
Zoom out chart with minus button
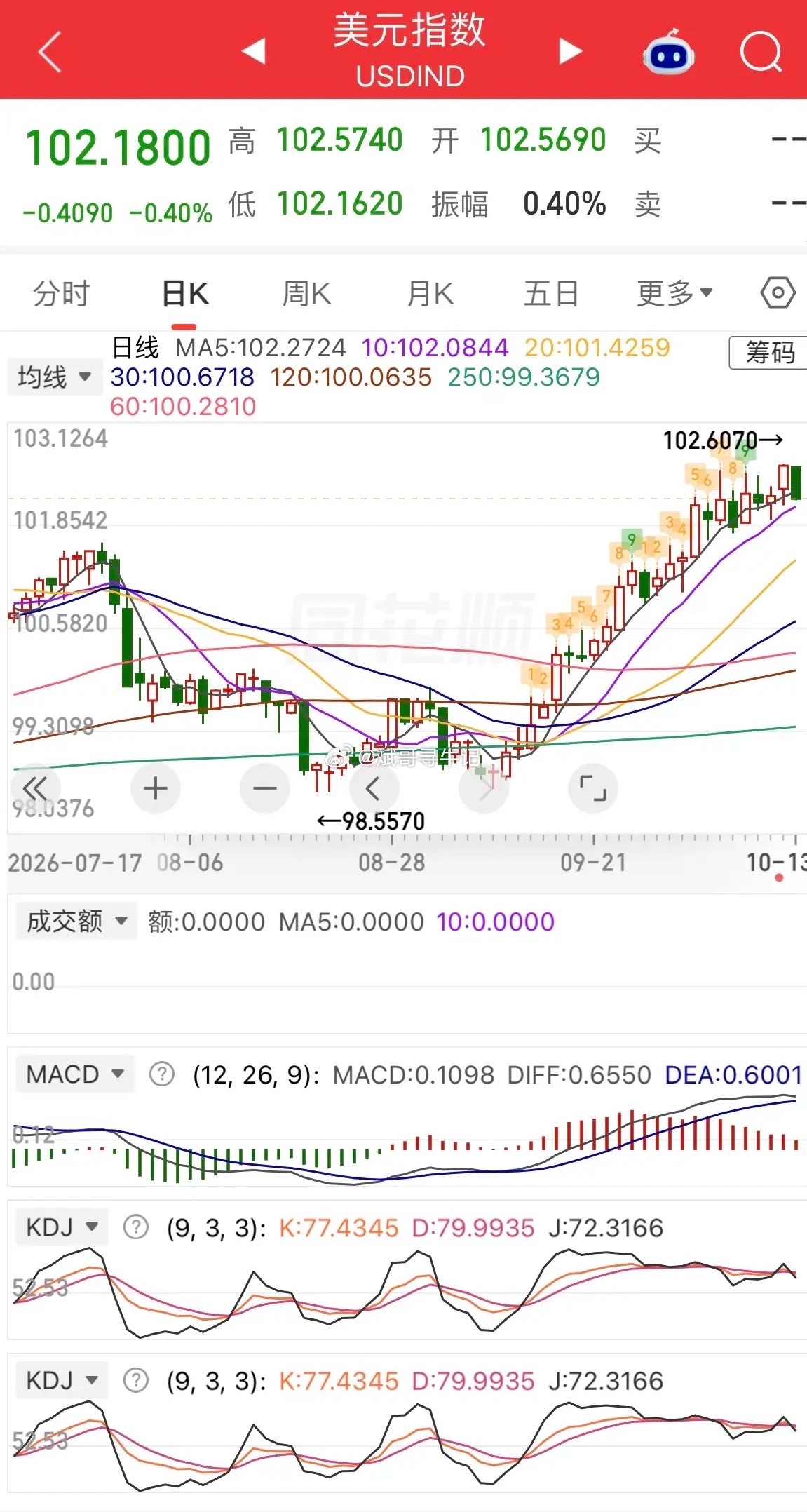265,788
